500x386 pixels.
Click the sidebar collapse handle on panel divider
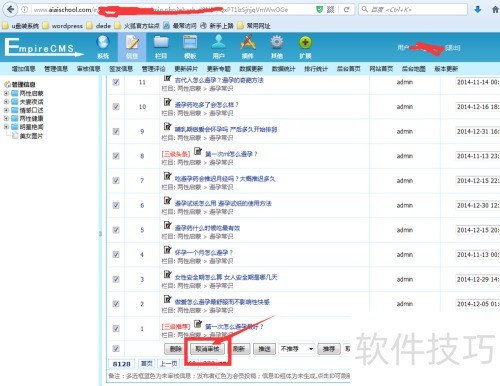pos(100,234)
